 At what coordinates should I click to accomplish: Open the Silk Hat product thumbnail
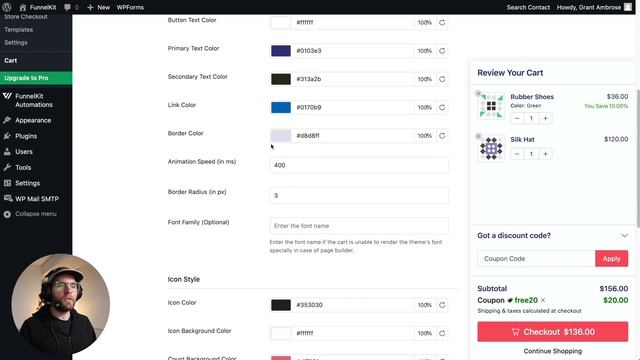[x=491, y=149]
